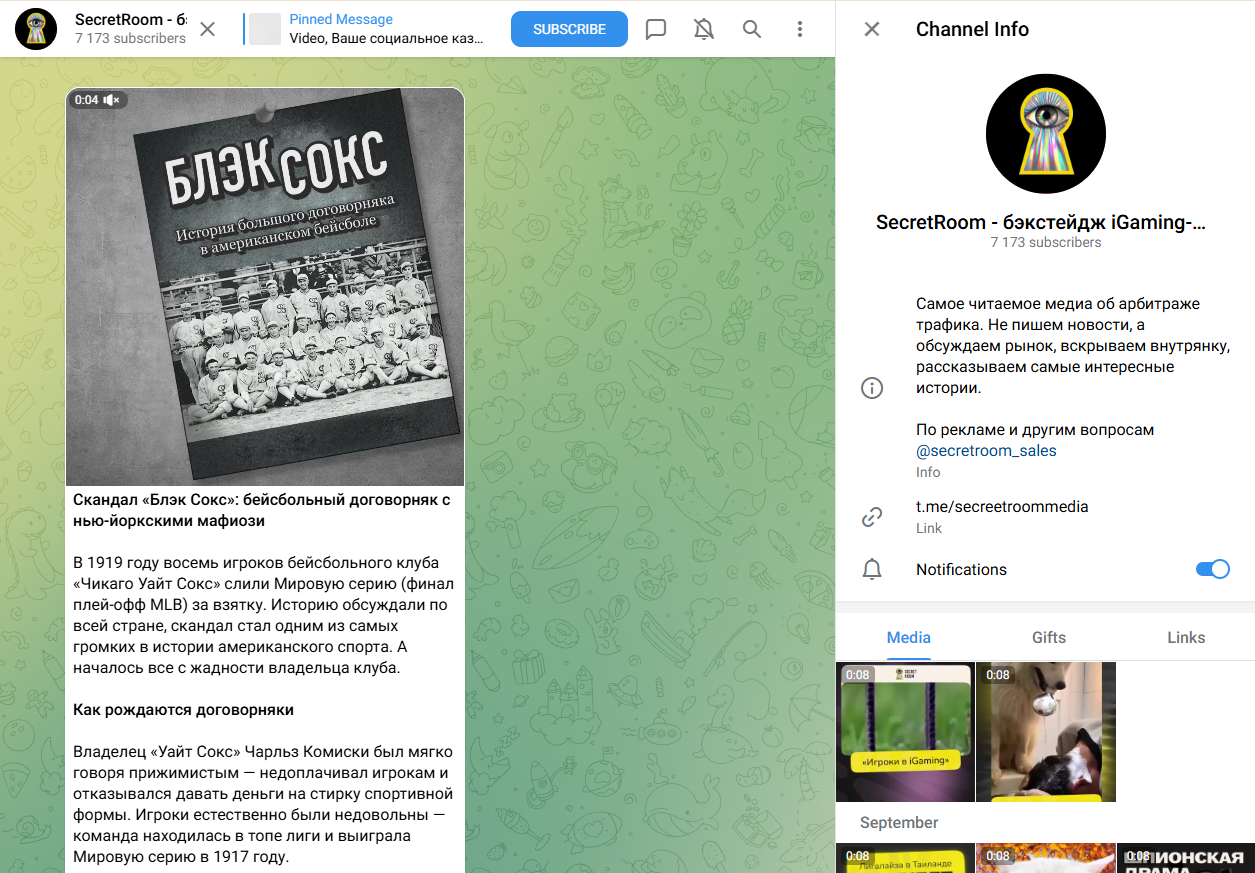Toggle mute with the crossed bell icon

pyautogui.click(x=704, y=29)
